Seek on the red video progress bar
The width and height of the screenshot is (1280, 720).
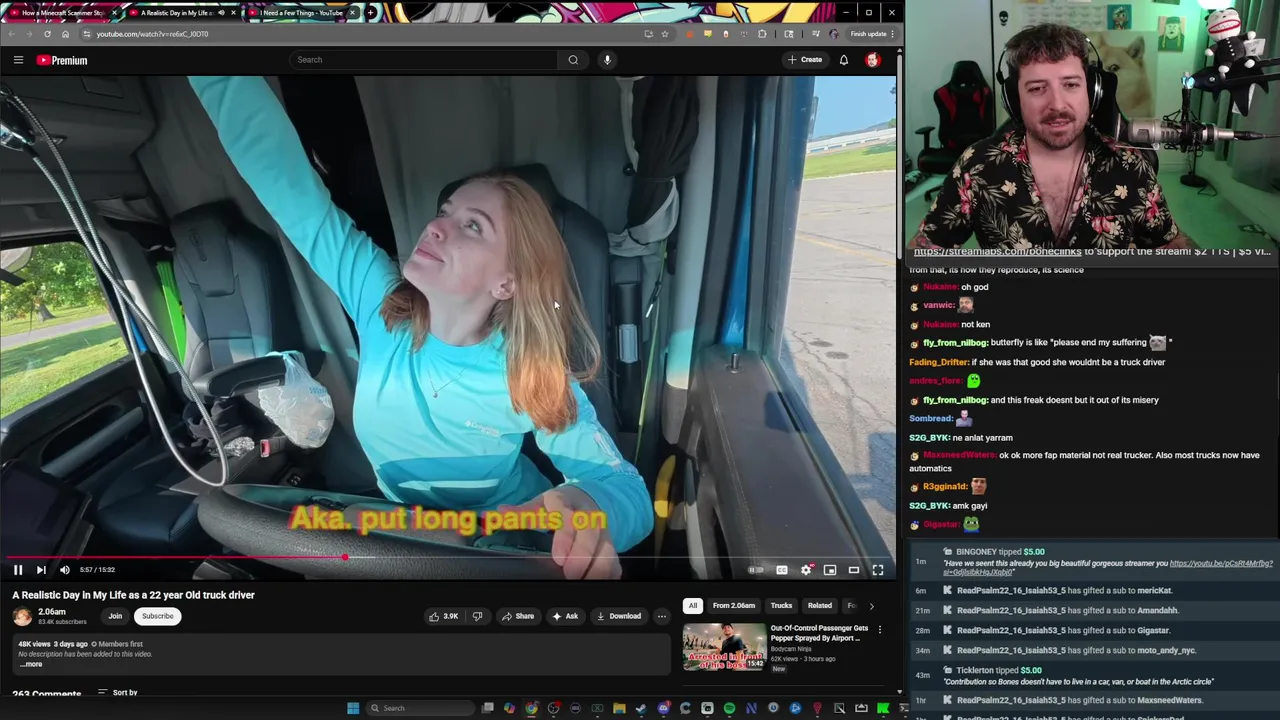coord(448,557)
